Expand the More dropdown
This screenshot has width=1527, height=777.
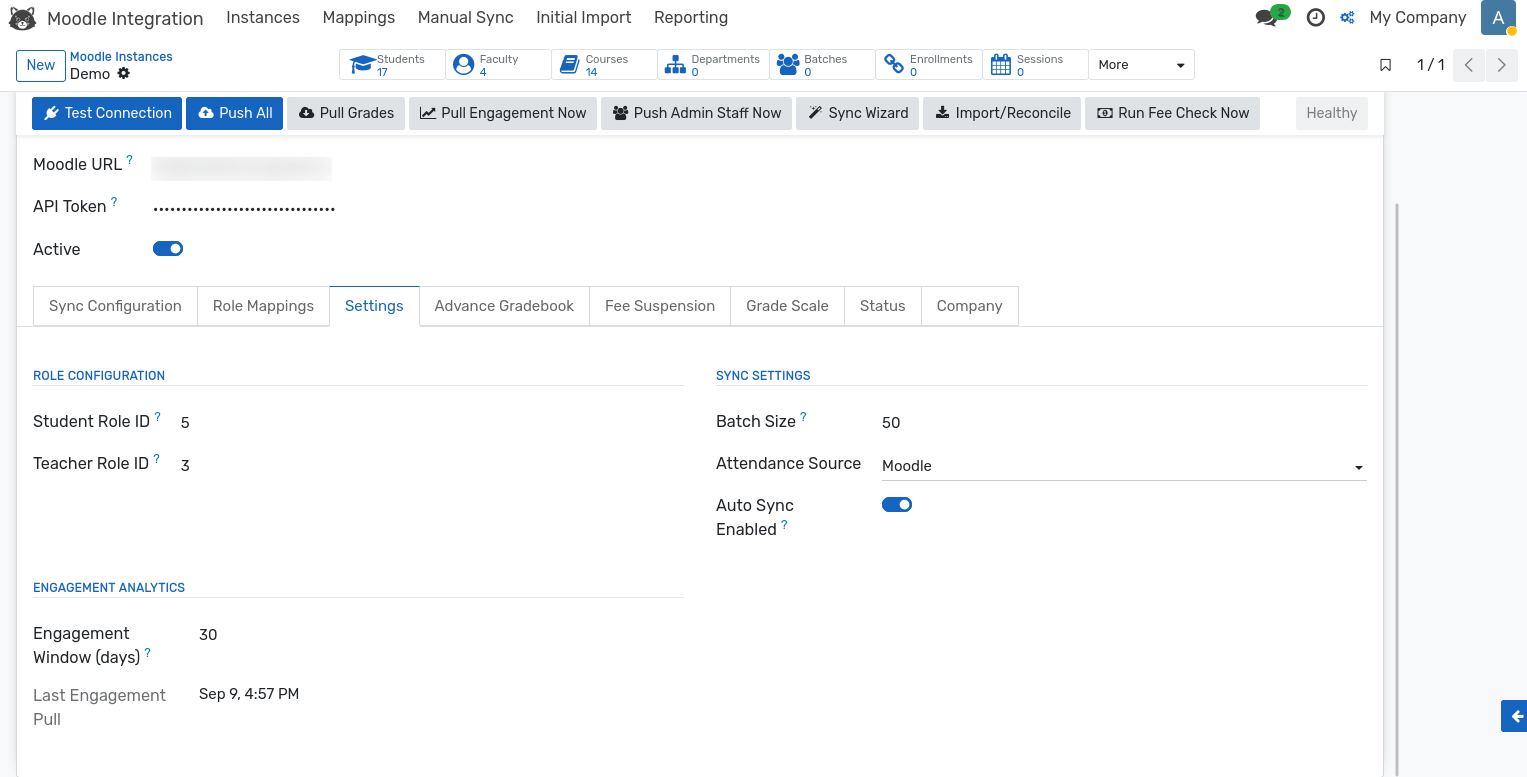[1141, 65]
